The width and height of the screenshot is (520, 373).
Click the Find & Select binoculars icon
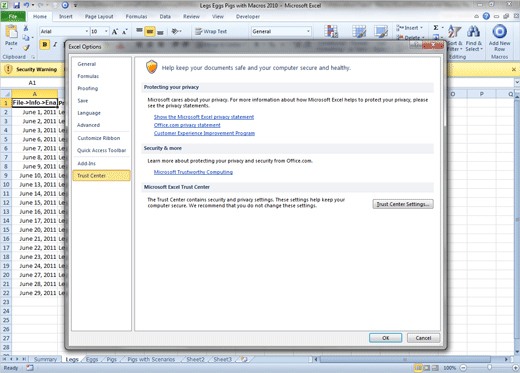(473, 31)
